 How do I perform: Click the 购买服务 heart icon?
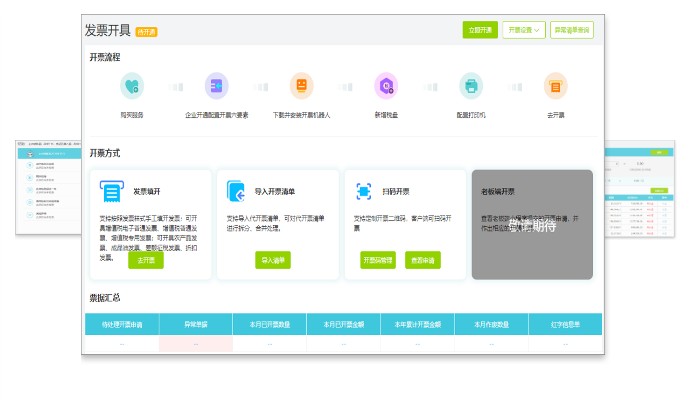click(132, 87)
